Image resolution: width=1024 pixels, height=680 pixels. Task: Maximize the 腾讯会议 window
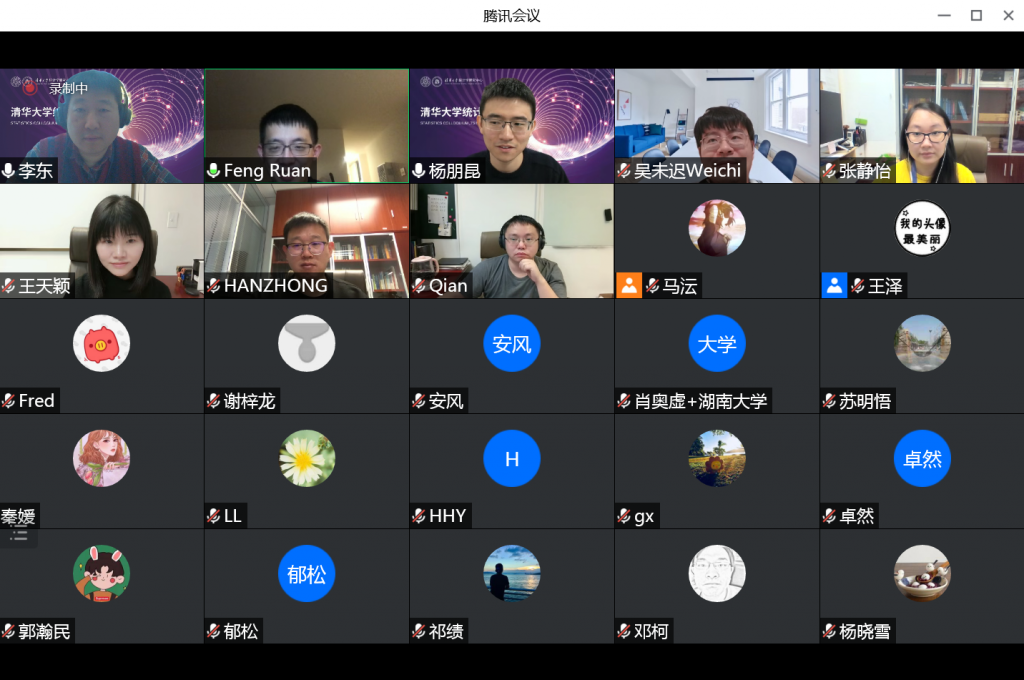click(976, 15)
